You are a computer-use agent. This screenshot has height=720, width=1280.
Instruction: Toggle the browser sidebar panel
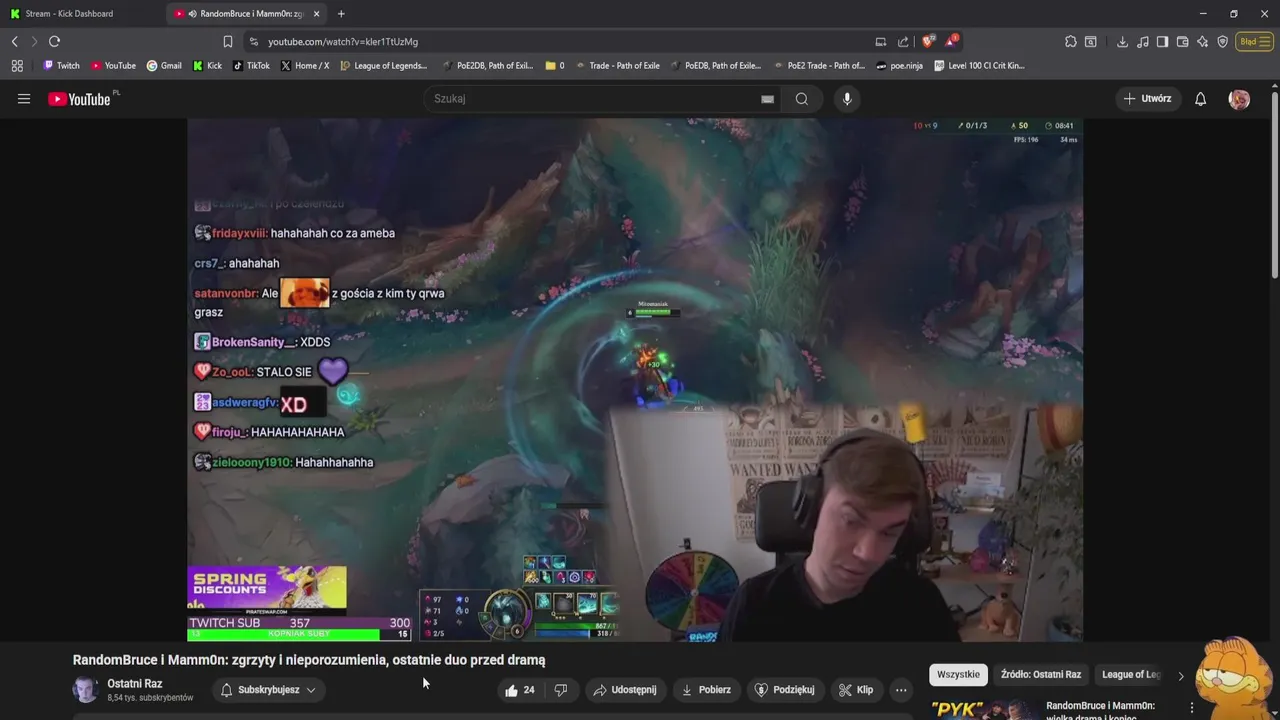[1162, 42]
